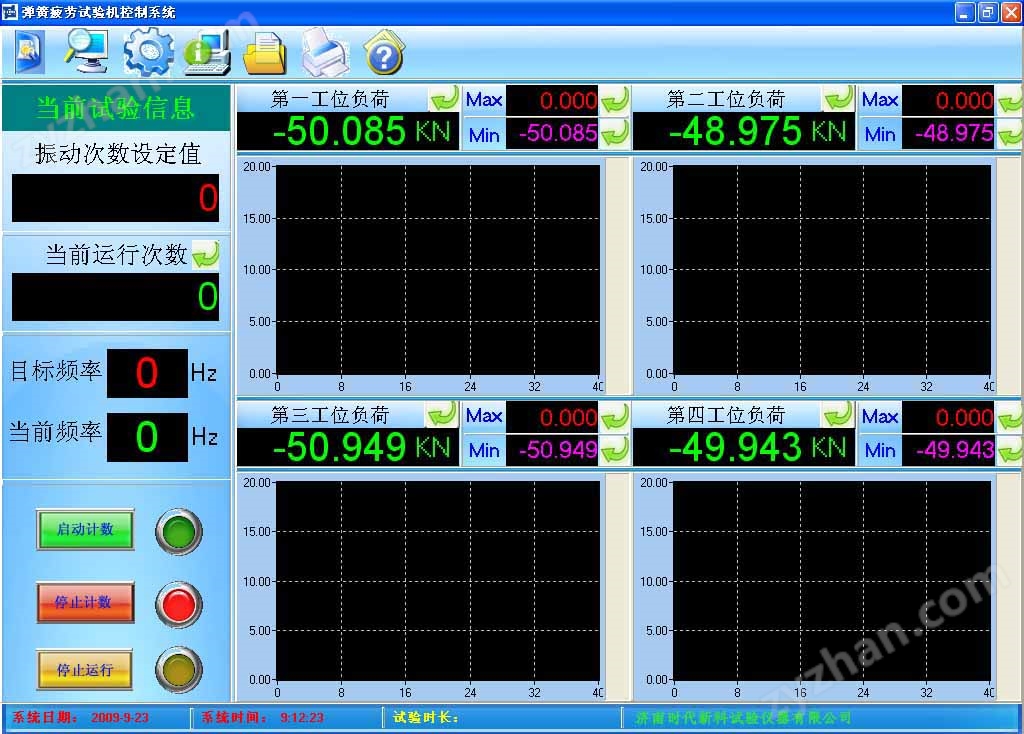Image resolution: width=1024 pixels, height=734 pixels.
Task: Open settings via the blue gear icon
Action: point(148,52)
